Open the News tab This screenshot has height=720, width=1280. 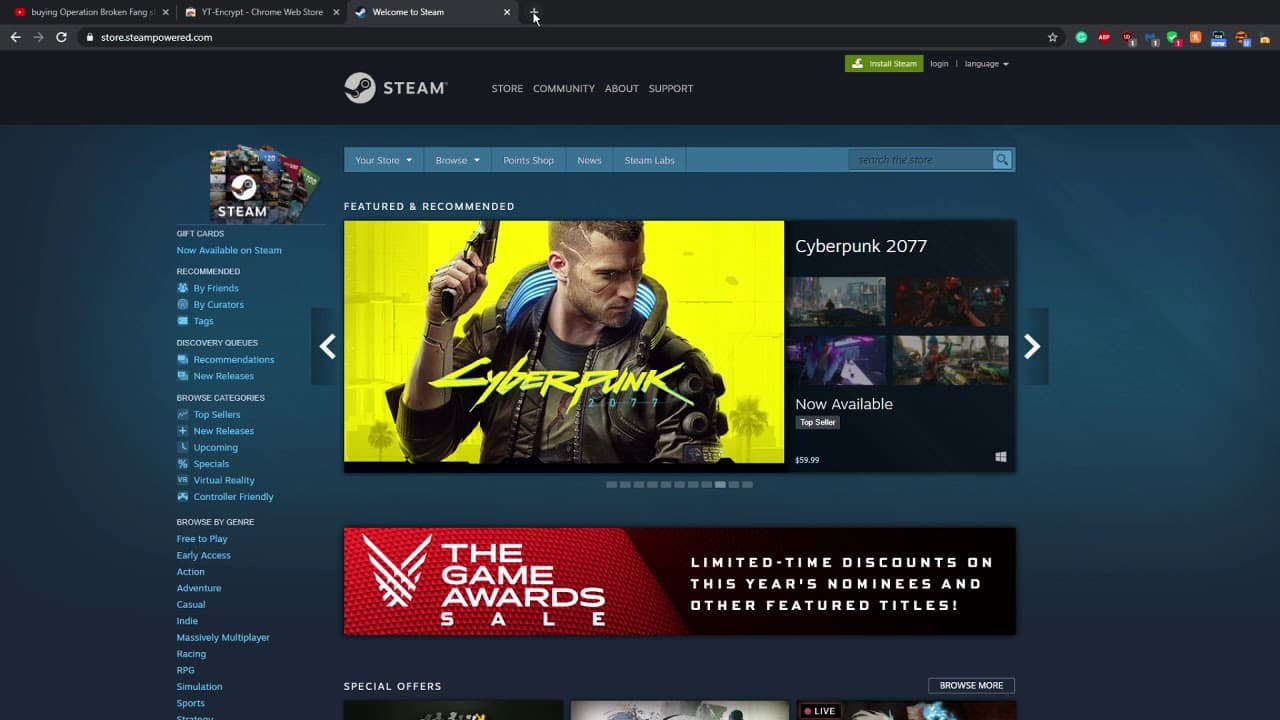coord(589,160)
